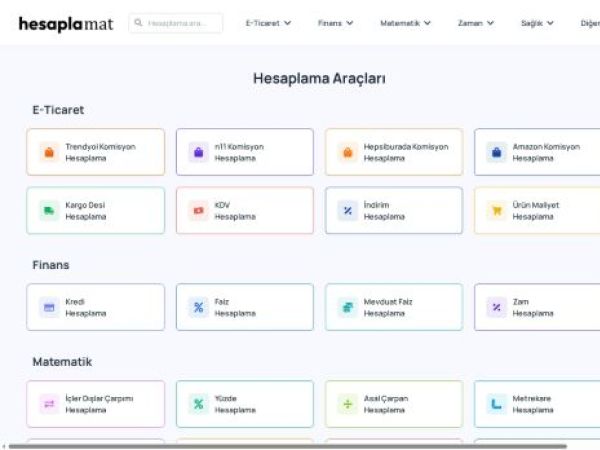The width and height of the screenshot is (600, 450).
Task: Click the Metrekare blue corner icon
Action: (x=496, y=404)
